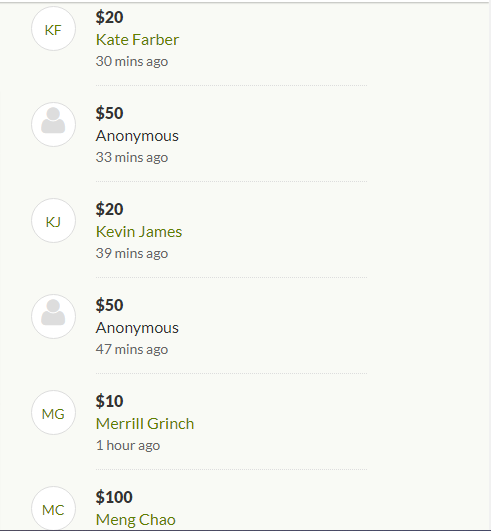491x531 pixels.
Task: Click the MG initials avatar
Action: 53,412
